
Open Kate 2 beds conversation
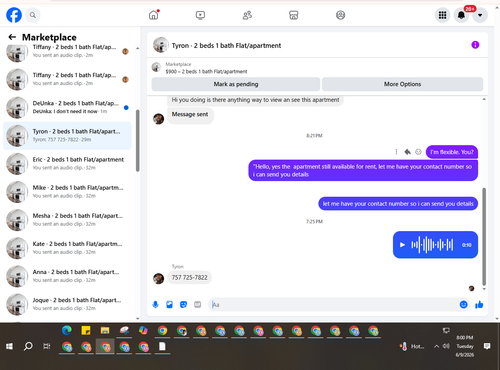pos(67,248)
